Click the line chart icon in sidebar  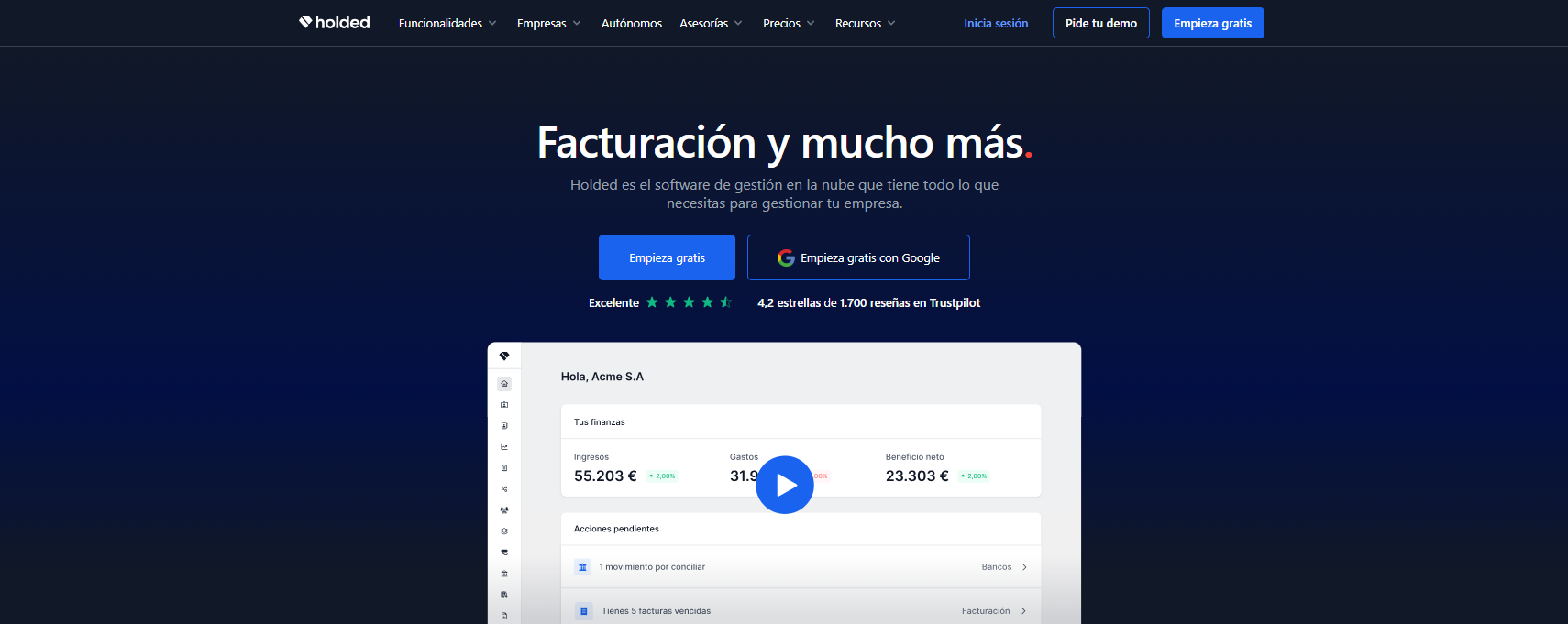click(504, 447)
